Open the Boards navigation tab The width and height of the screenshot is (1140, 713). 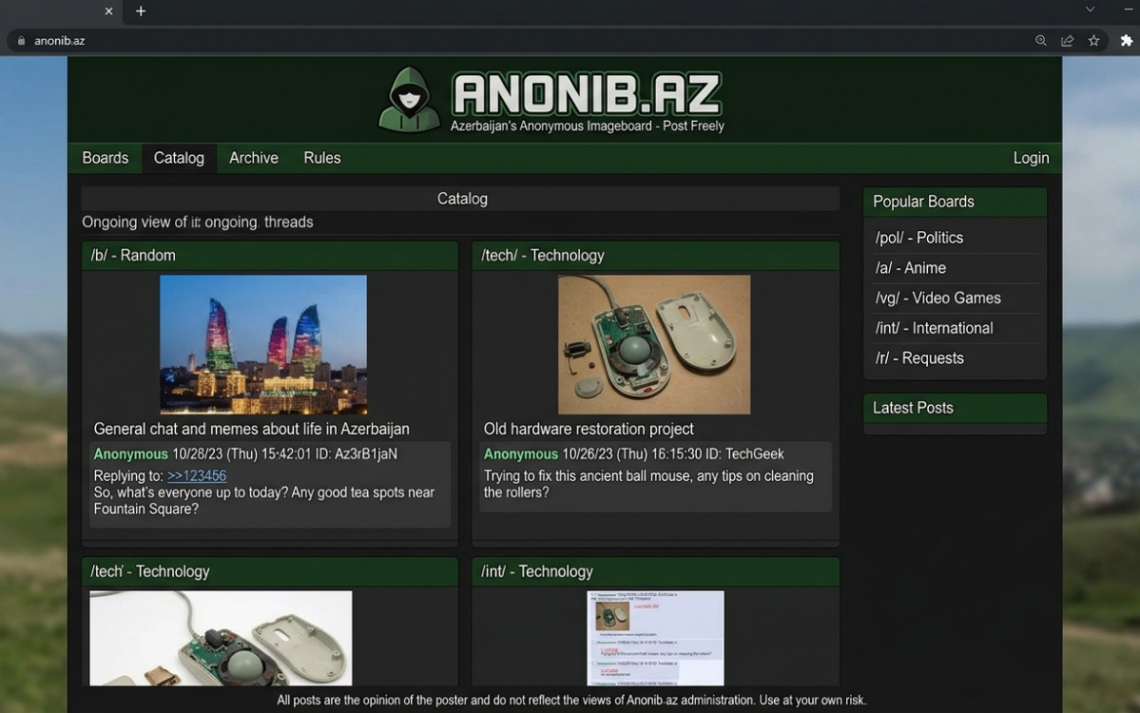click(x=105, y=158)
